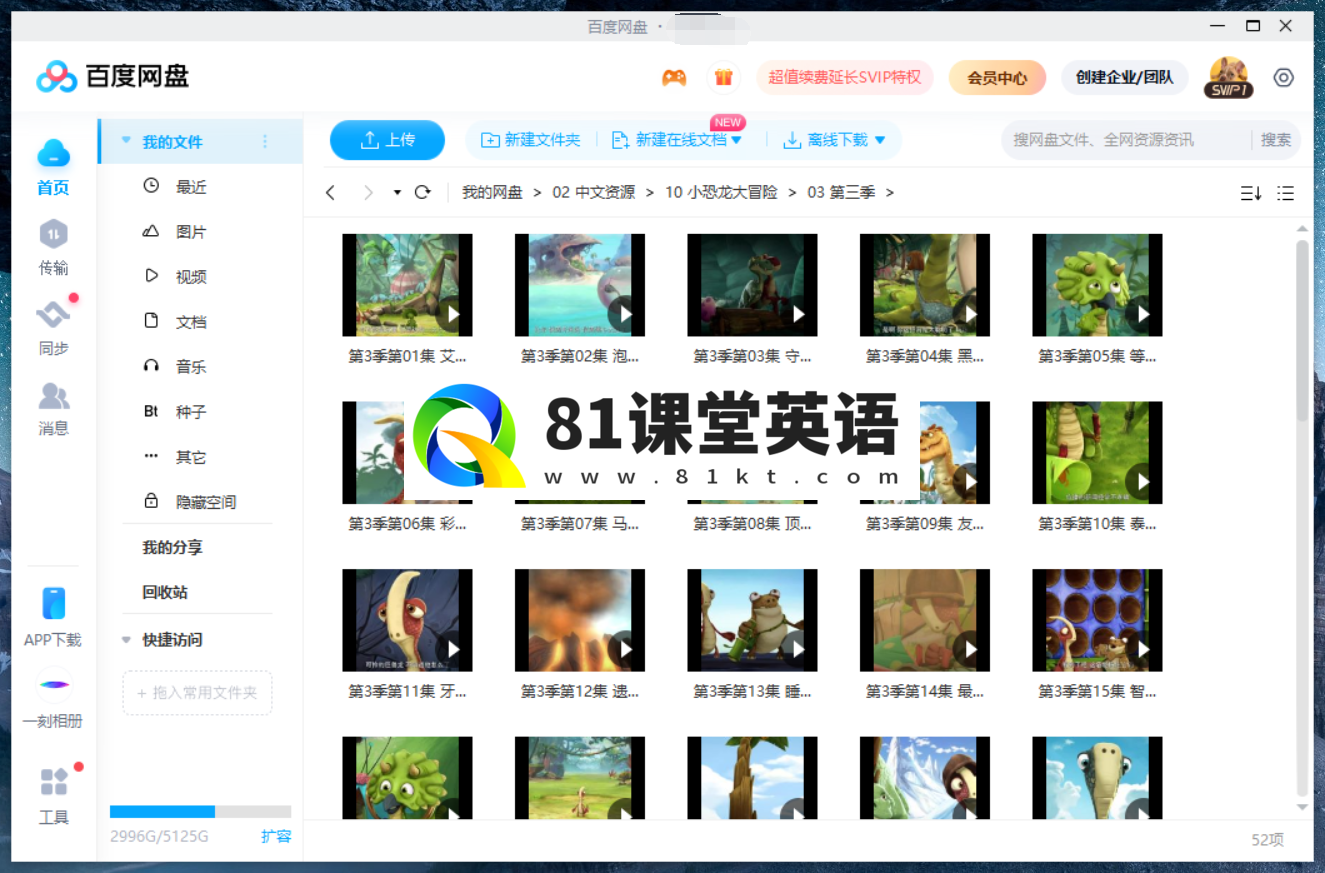Select video 第3季第04集 thumbnail
Image resolution: width=1325 pixels, height=873 pixels.
(x=925, y=285)
